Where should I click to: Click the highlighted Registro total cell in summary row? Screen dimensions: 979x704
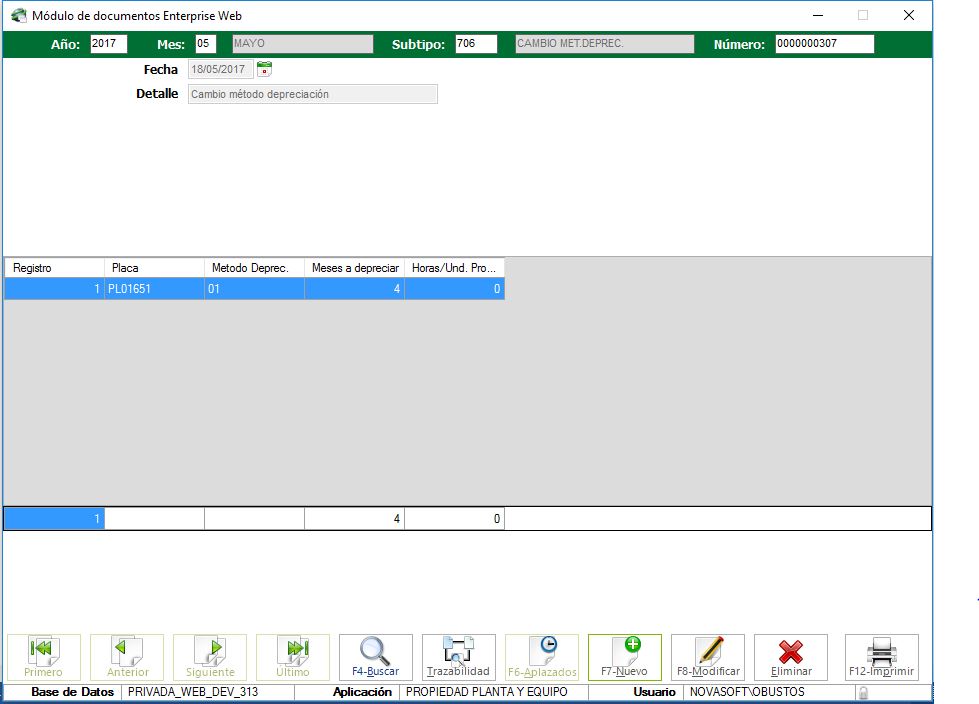[x=54, y=519]
